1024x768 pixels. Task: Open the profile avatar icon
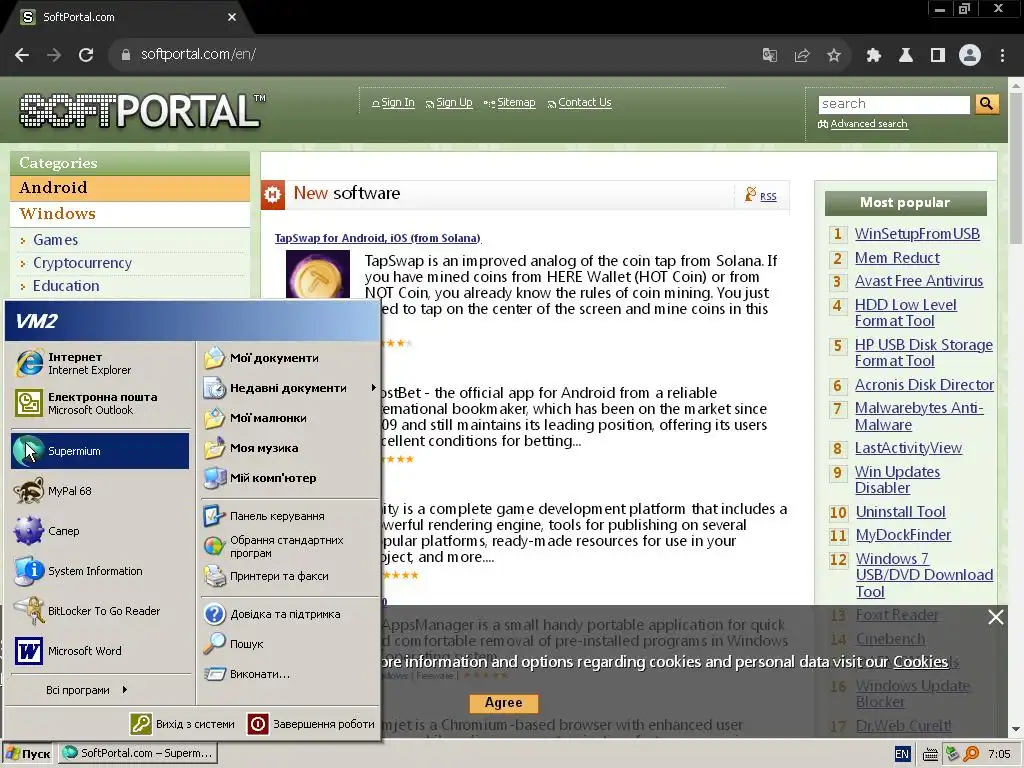point(970,56)
